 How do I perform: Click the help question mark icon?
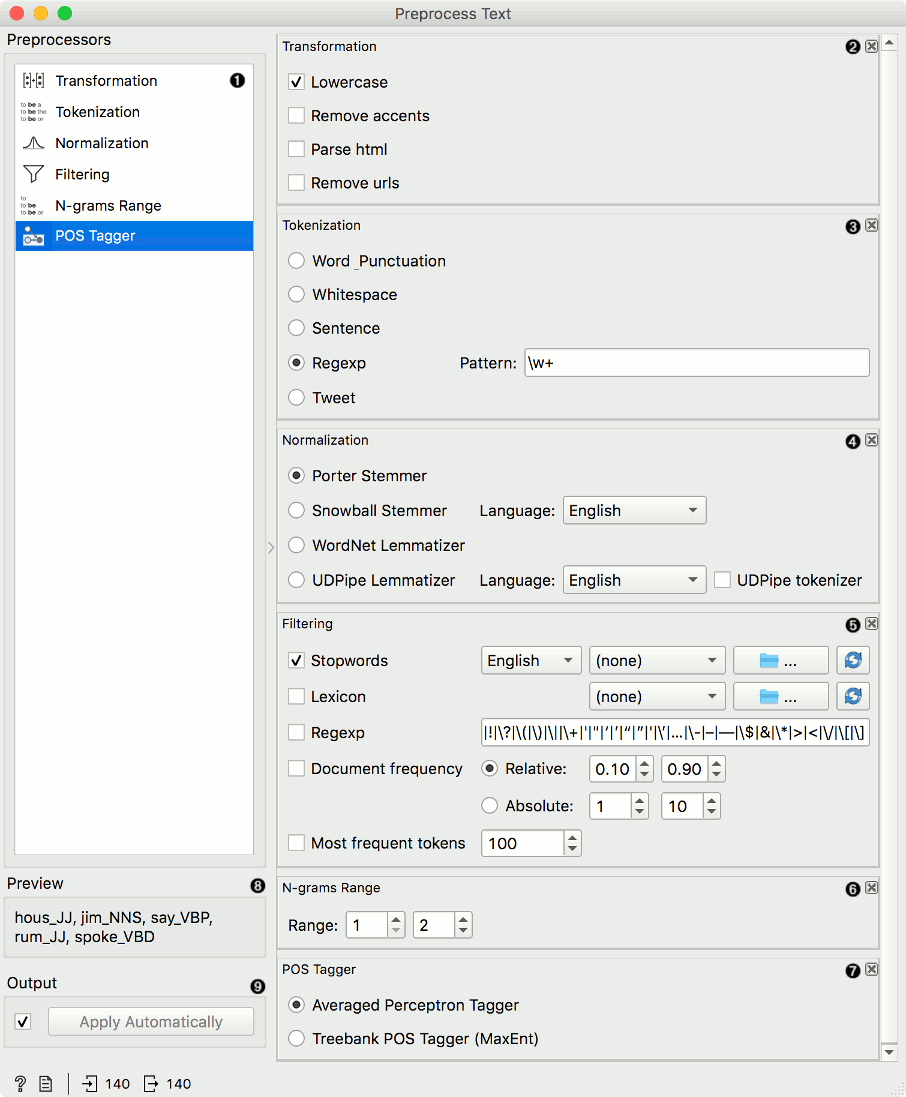[20, 1084]
